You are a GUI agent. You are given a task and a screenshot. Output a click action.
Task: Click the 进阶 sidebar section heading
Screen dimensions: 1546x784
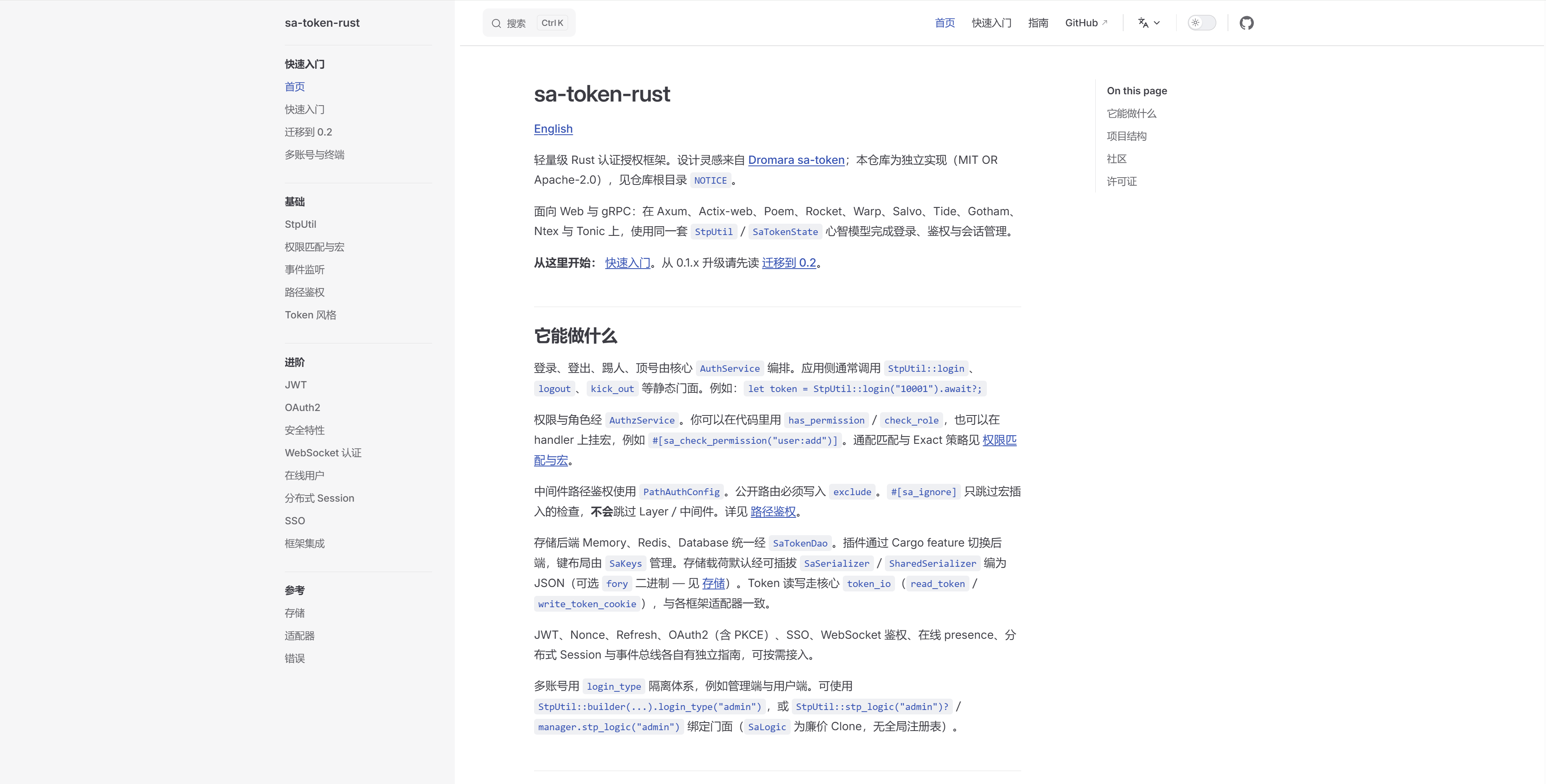pyautogui.click(x=295, y=362)
